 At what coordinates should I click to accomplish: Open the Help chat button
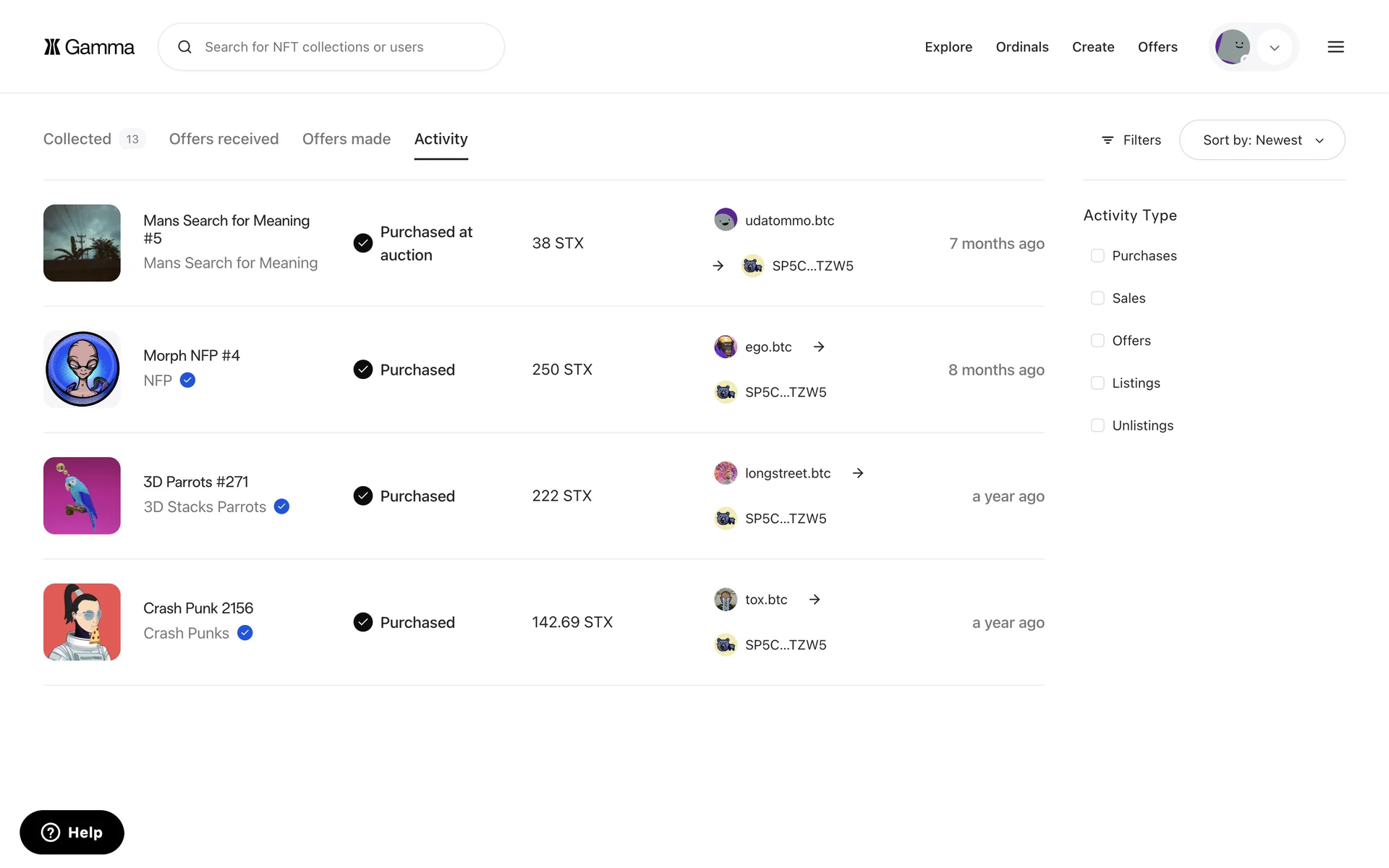tap(72, 832)
